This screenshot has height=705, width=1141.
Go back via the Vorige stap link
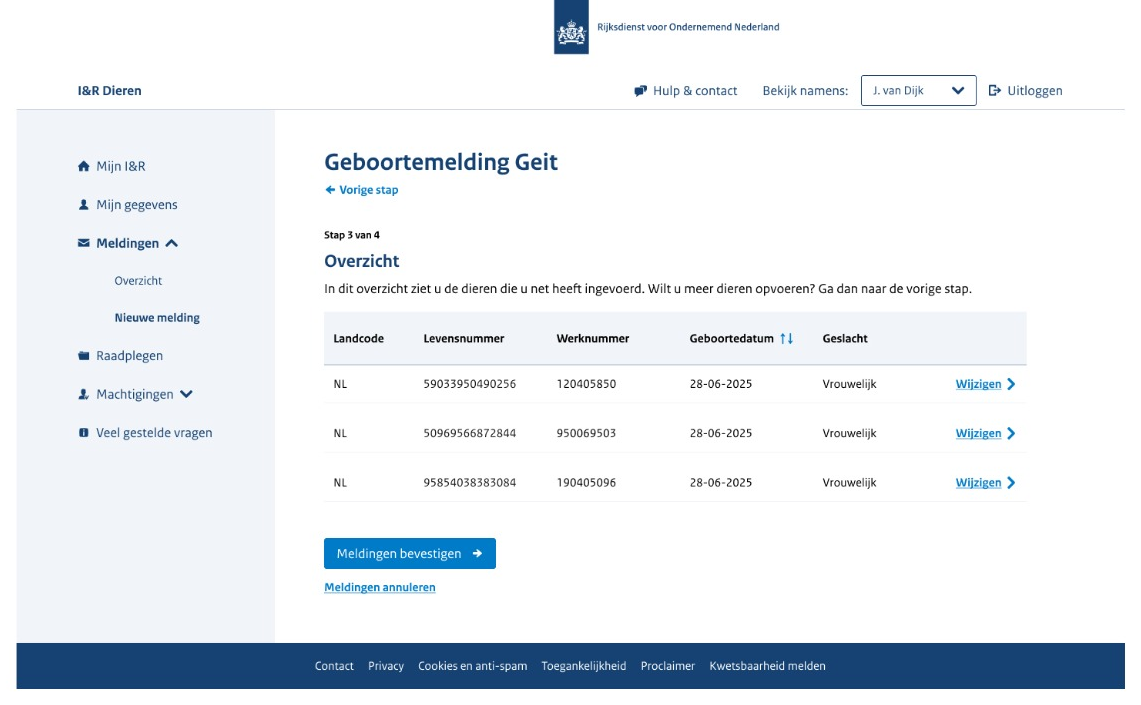click(368, 190)
